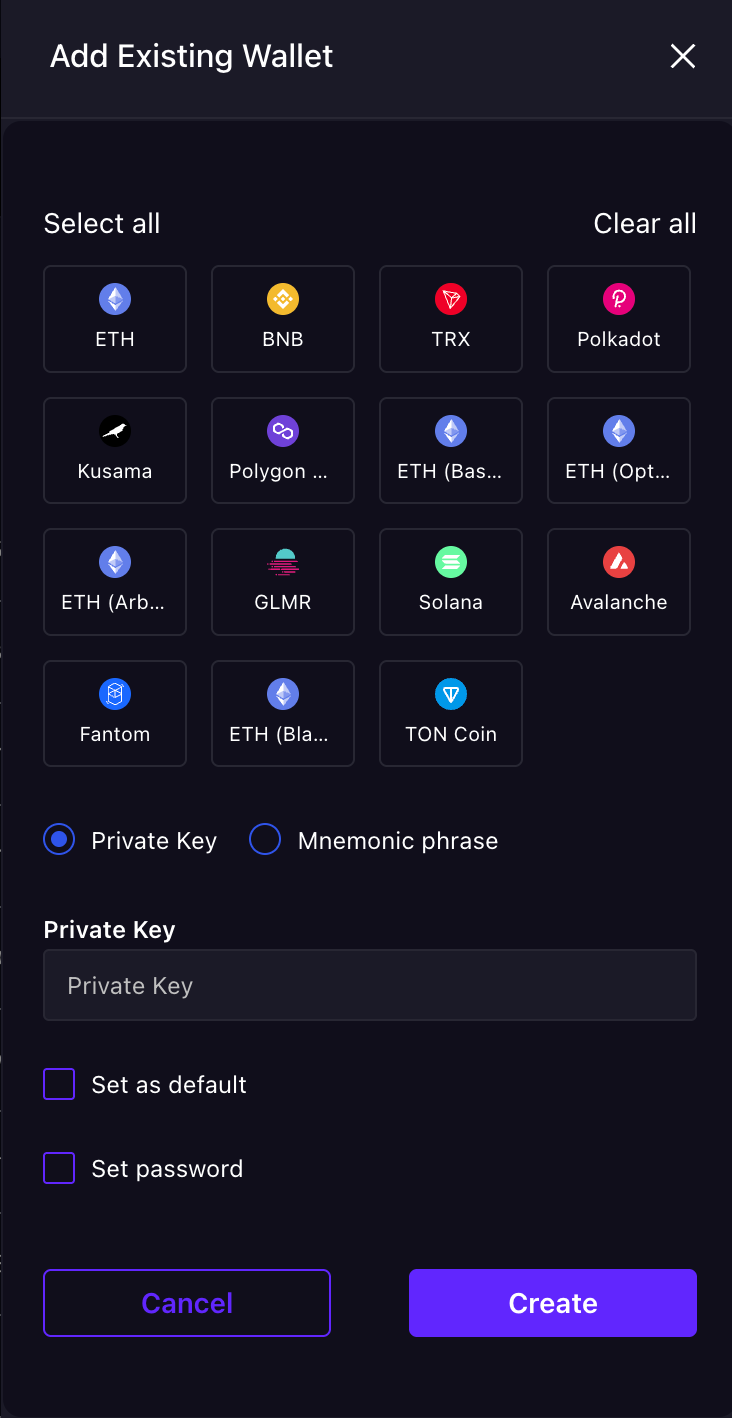Choose the Kusama bird icon tile
732x1418 pixels.
115,450
